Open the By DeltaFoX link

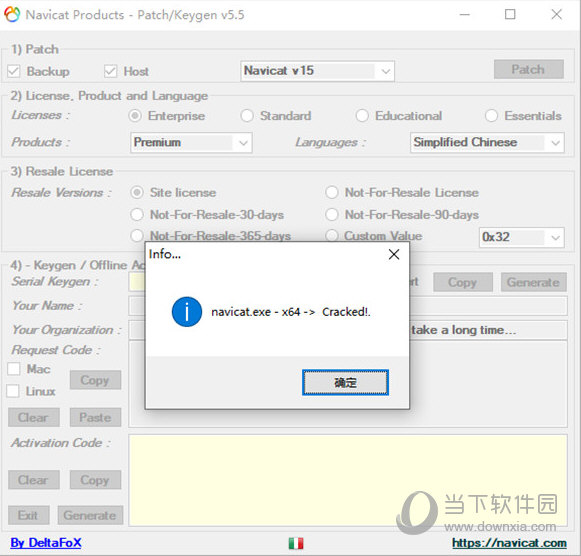(46, 543)
